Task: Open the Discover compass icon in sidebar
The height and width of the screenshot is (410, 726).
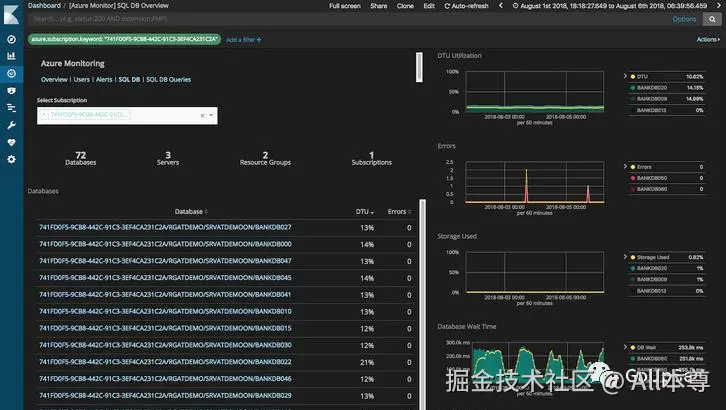Action: coord(12,39)
